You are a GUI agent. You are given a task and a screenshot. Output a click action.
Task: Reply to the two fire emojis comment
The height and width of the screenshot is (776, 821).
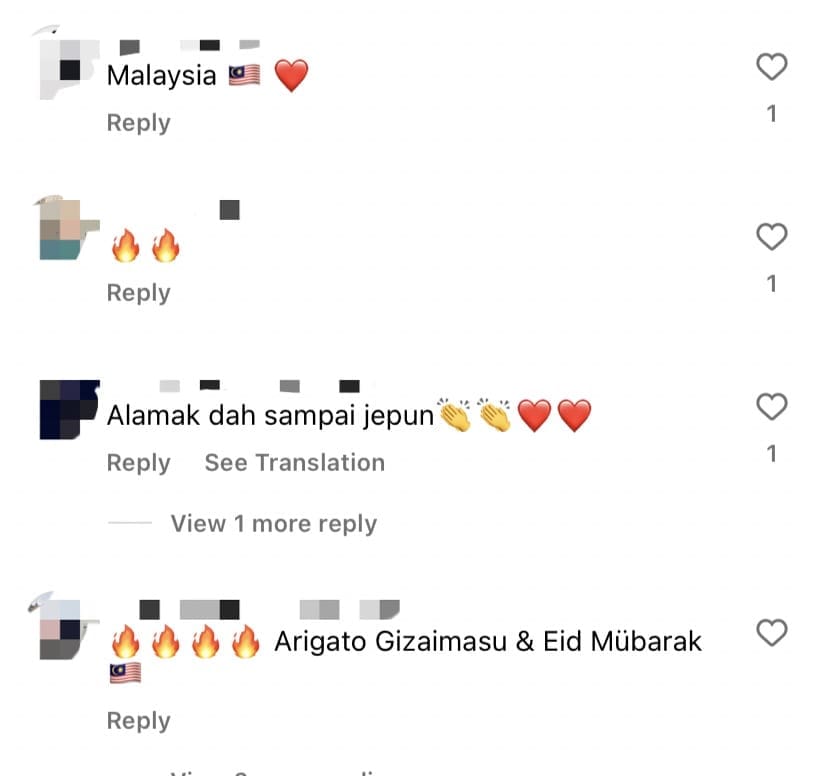(x=139, y=293)
